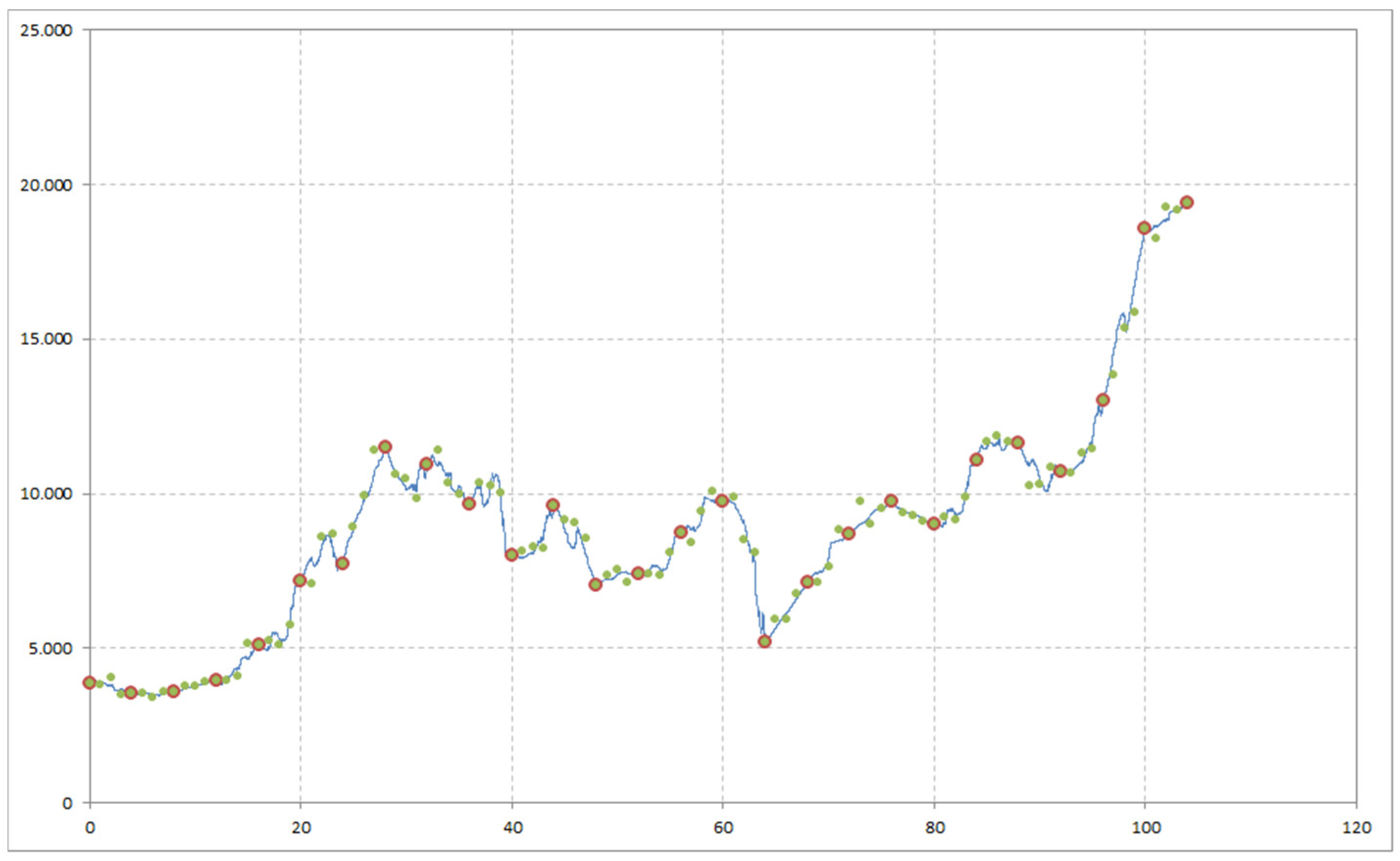
Task: Select the 15.000 y-axis tick label
Action: click(x=46, y=340)
